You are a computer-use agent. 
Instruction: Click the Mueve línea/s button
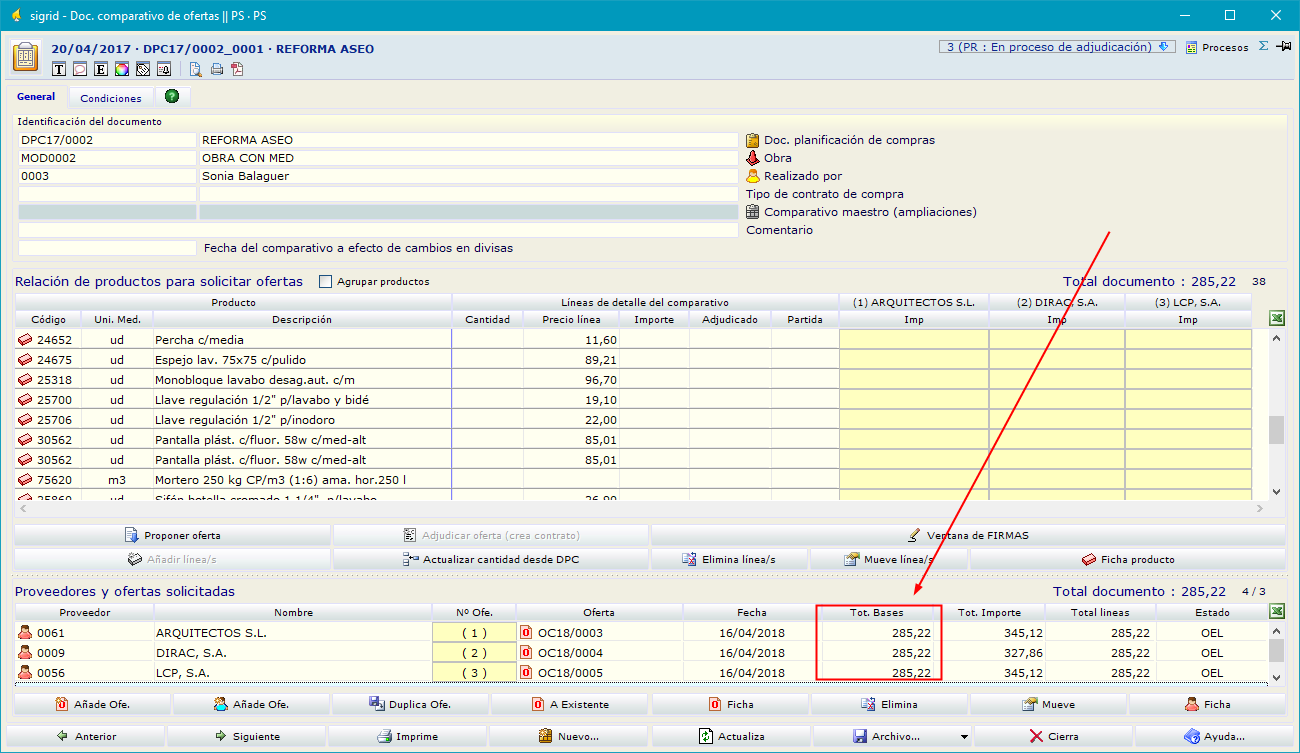[x=888, y=559]
